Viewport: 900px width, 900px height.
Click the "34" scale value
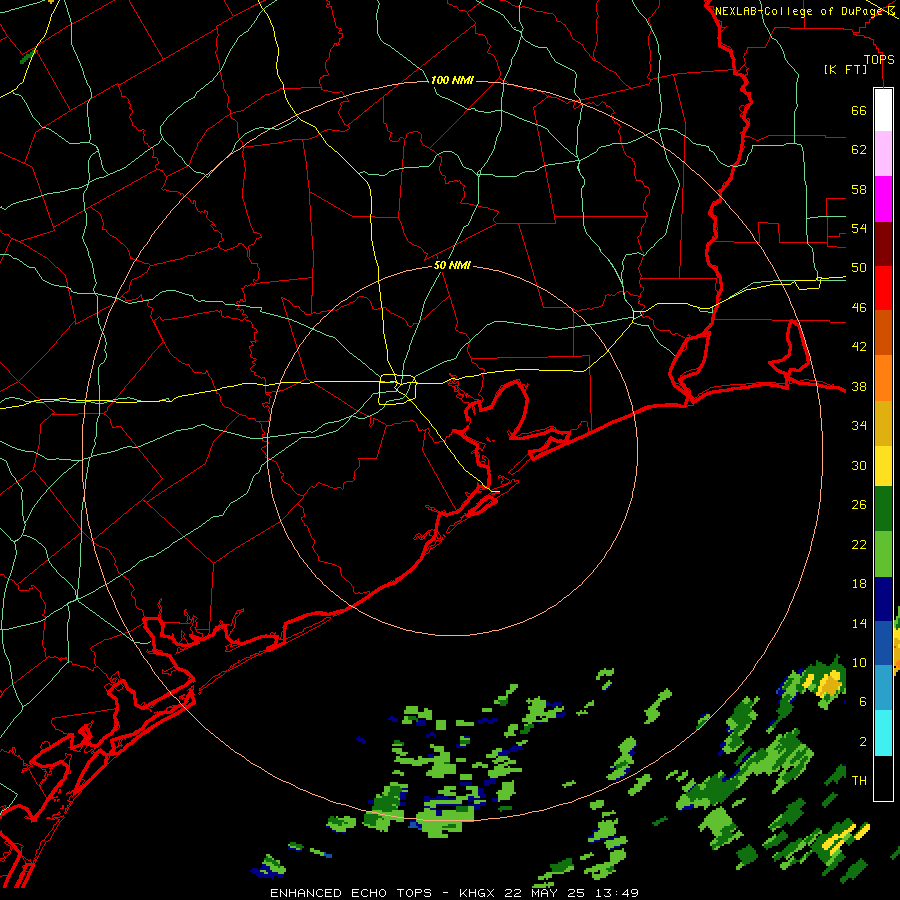click(x=859, y=426)
